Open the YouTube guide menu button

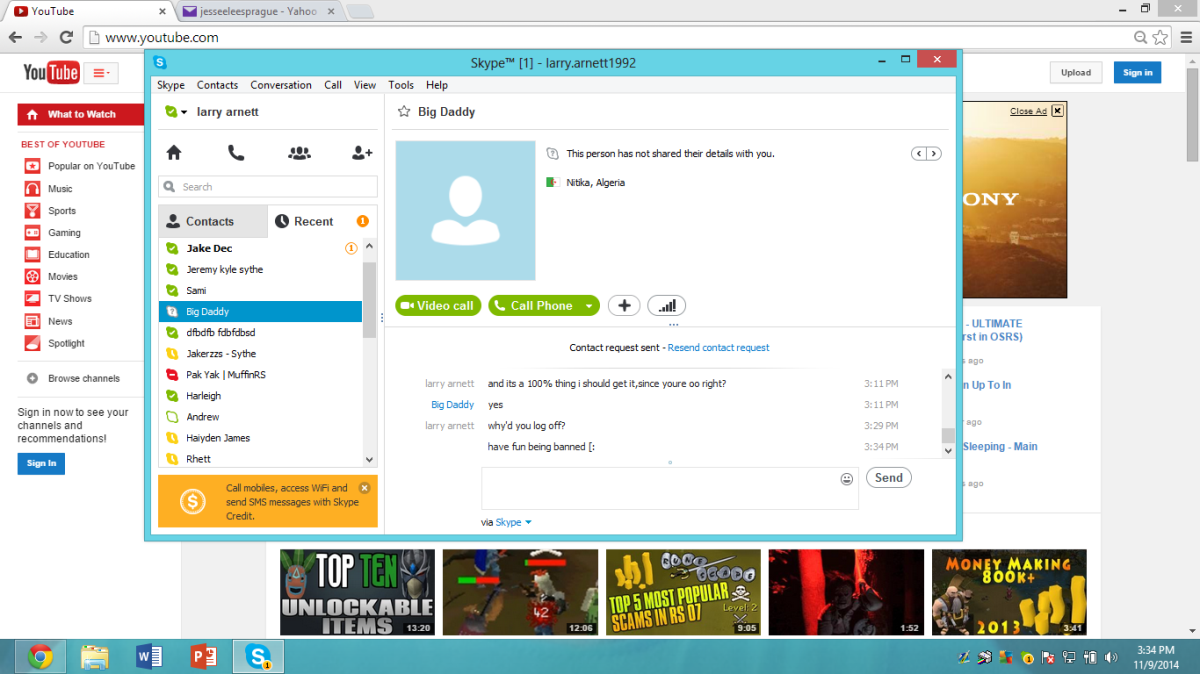100,73
